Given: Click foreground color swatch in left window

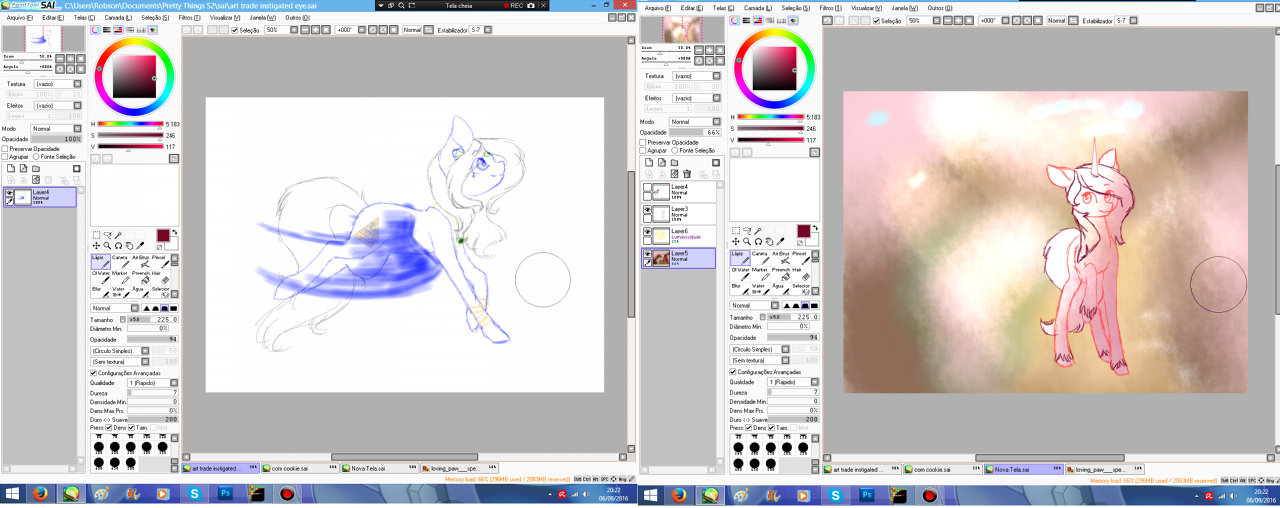Looking at the screenshot, I should [x=163, y=235].
